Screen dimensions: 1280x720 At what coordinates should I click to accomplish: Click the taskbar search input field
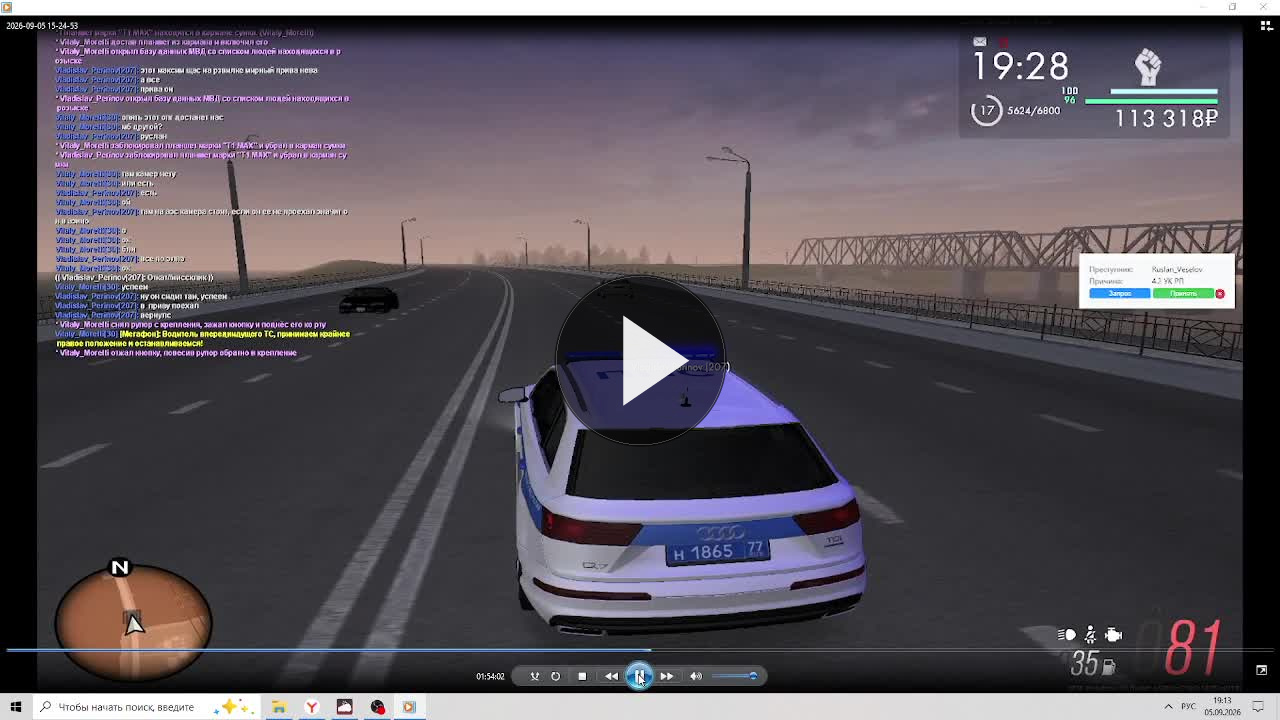click(145, 707)
